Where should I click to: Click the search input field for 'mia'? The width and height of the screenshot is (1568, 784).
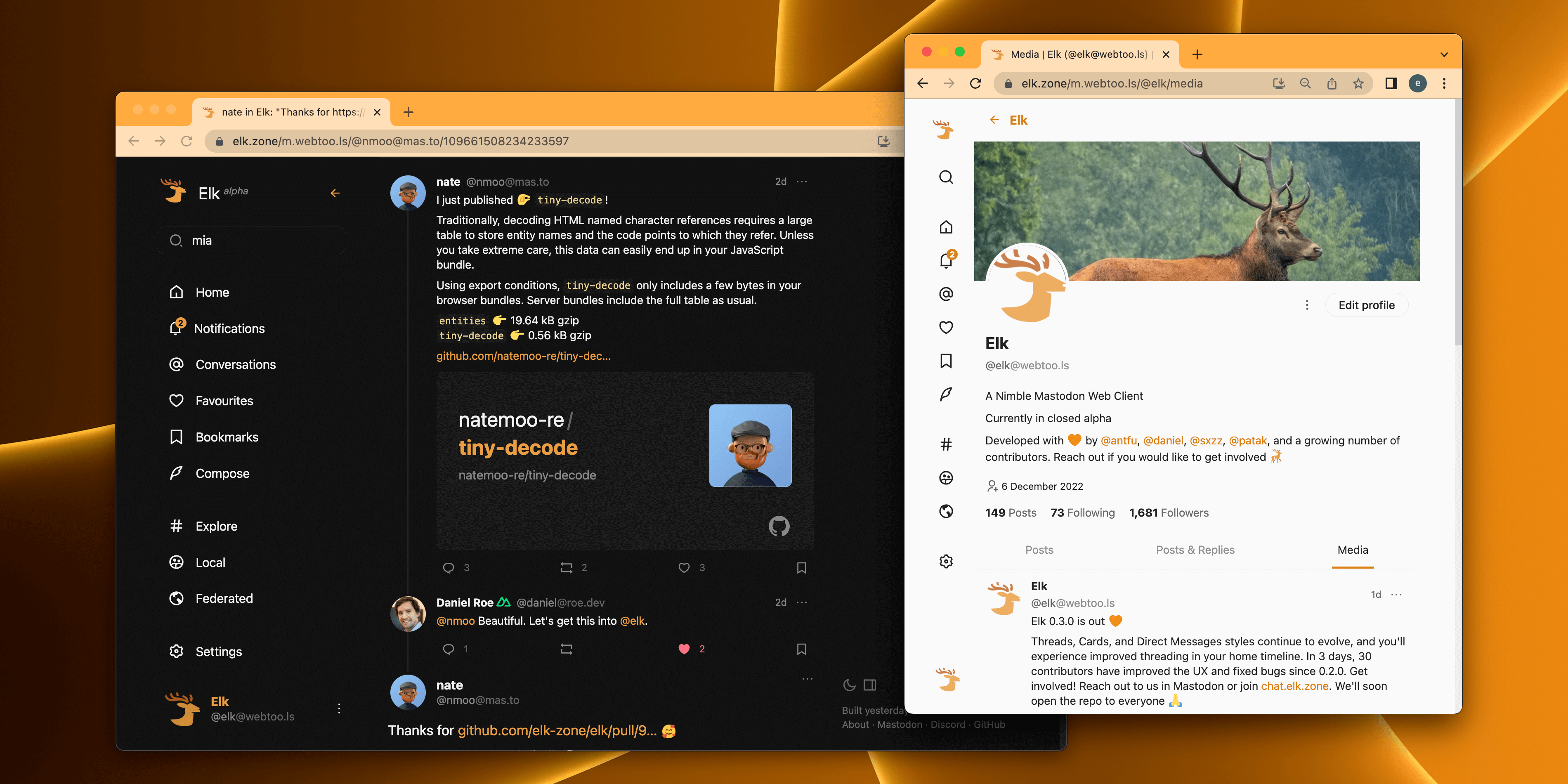point(253,240)
